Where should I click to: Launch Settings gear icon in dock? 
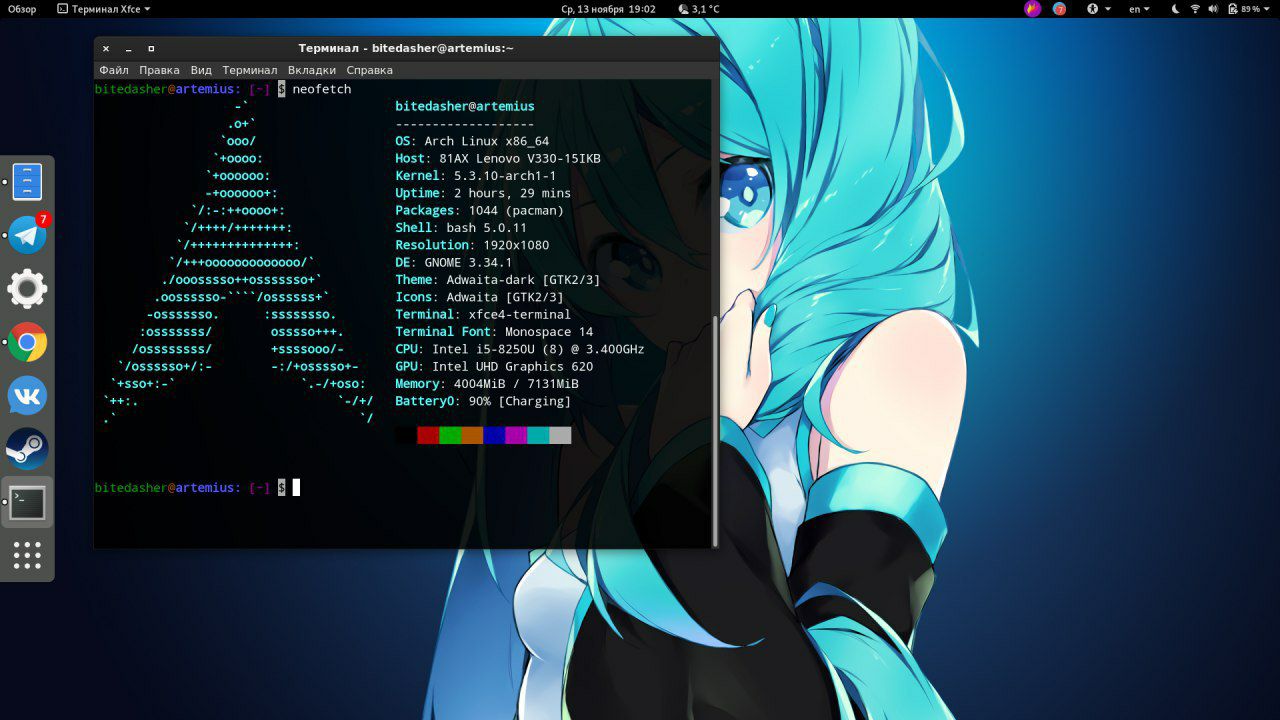27,289
